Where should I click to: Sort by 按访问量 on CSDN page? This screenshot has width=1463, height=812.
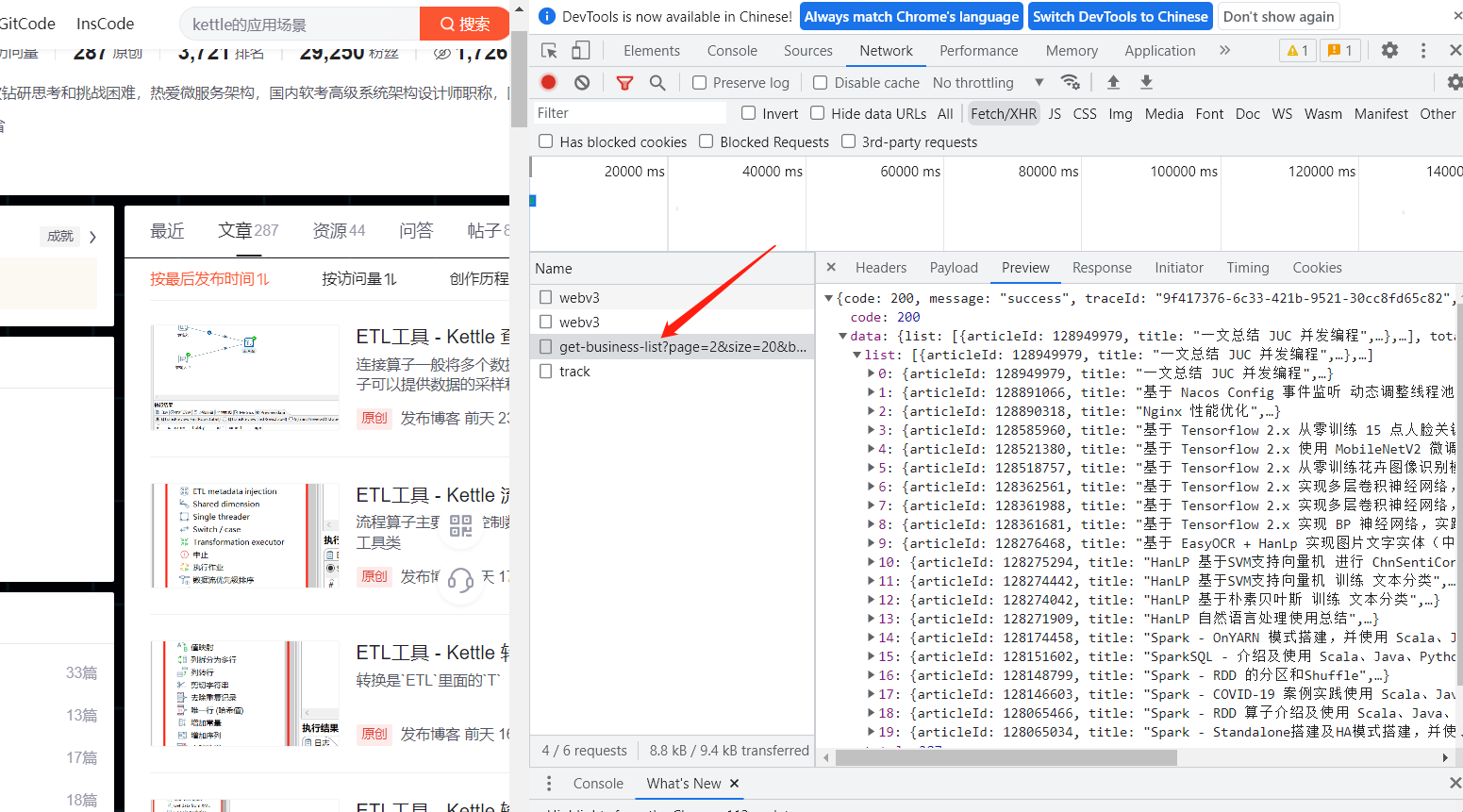tap(359, 278)
